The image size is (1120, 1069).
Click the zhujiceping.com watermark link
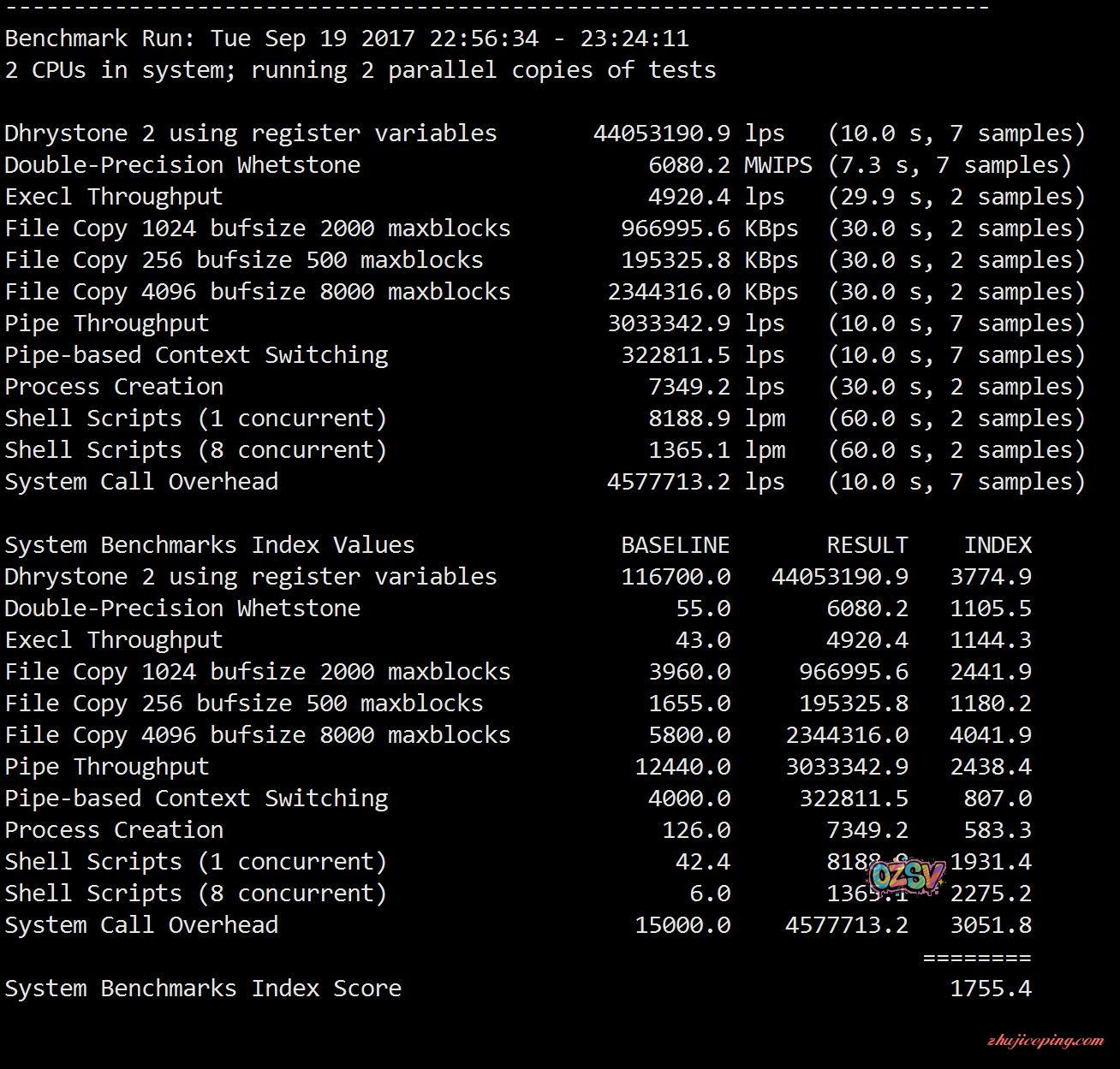pyautogui.click(x=1045, y=1041)
